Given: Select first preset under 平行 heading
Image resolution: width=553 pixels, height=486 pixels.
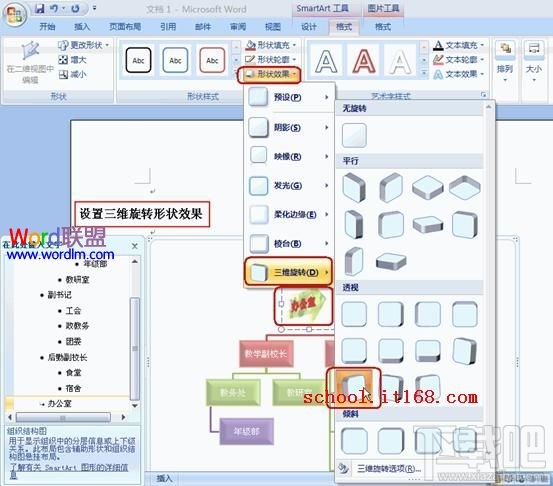Looking at the screenshot, I should tap(354, 188).
